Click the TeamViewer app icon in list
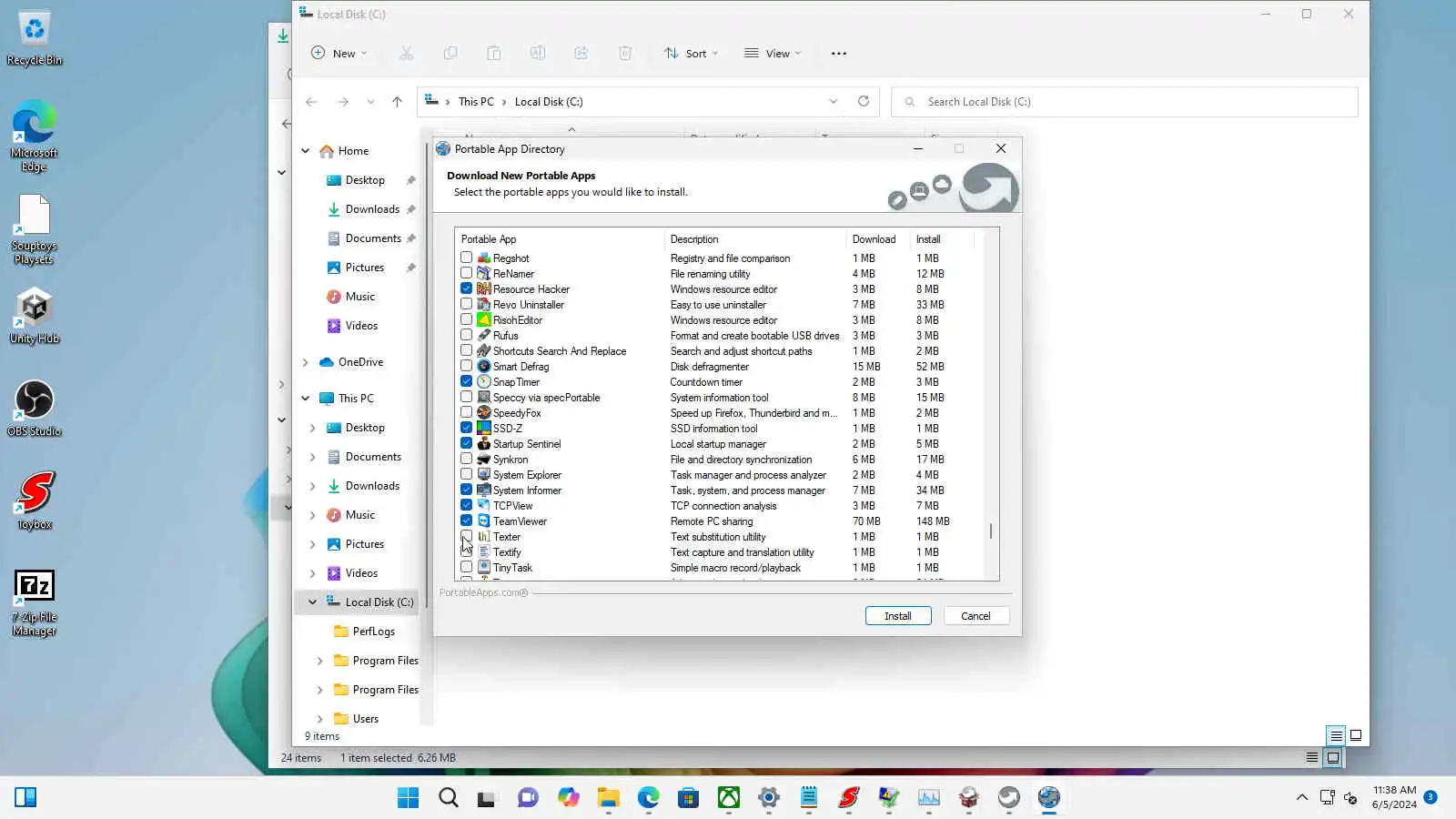The width and height of the screenshot is (1456, 819). pyautogui.click(x=484, y=521)
